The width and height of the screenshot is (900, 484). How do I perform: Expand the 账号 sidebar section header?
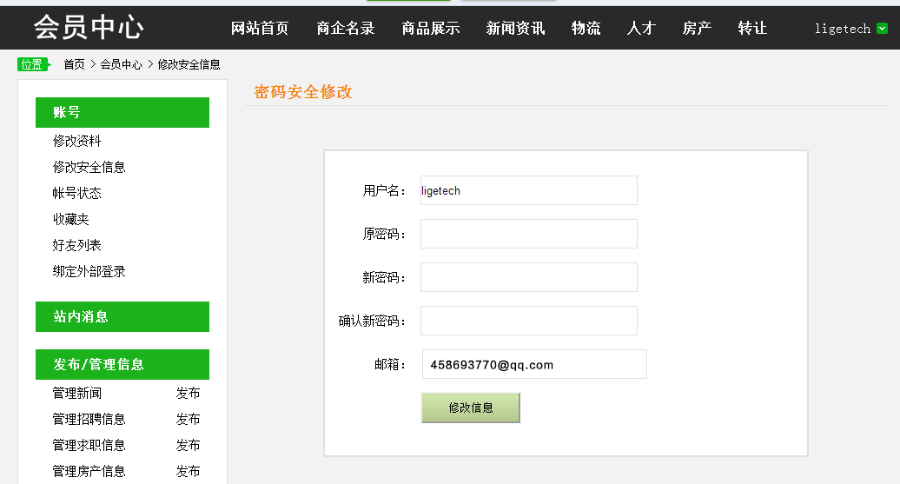122,113
